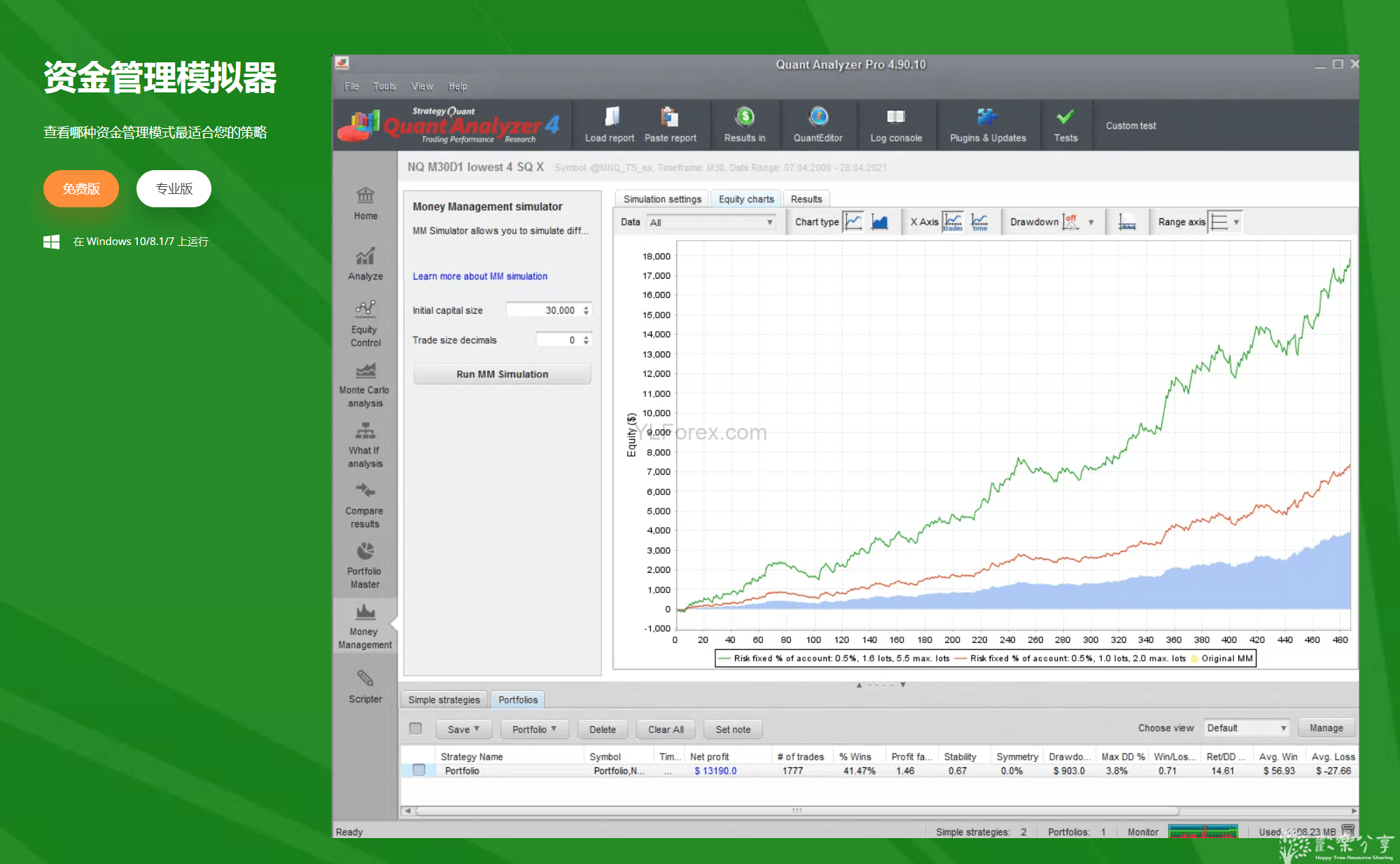Click the orange 免费版 button
The height and width of the screenshot is (864, 1400).
click(x=81, y=188)
